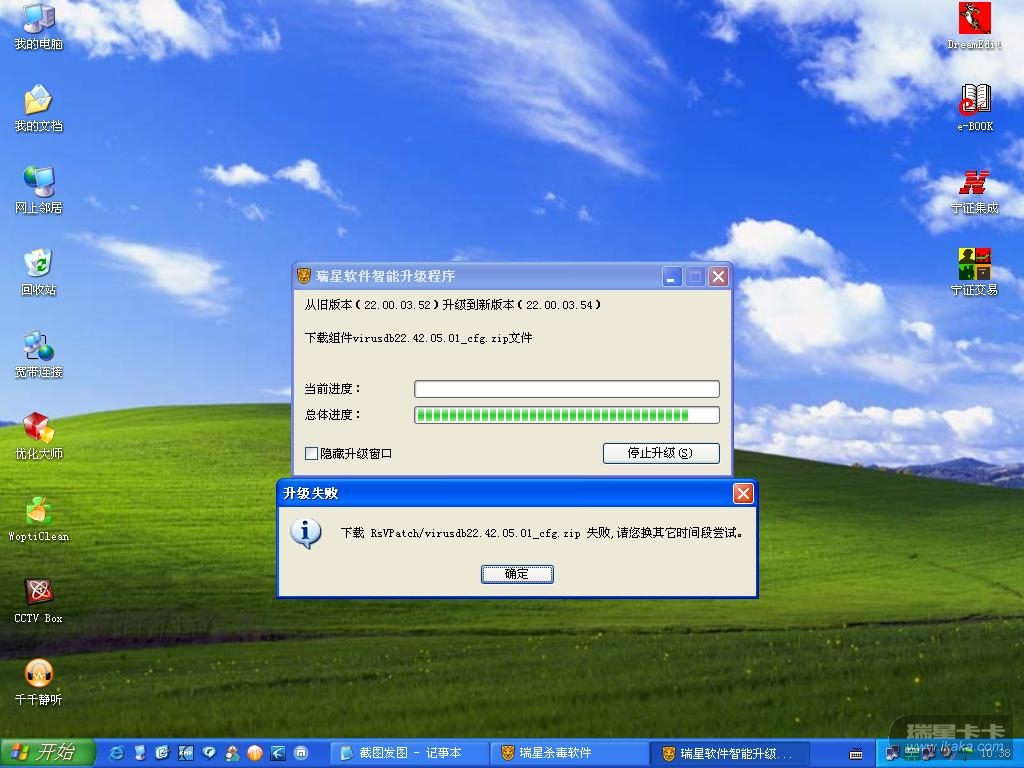Select the DreamEdit desktop icon
This screenshot has width=1024, height=768.
click(x=974, y=26)
